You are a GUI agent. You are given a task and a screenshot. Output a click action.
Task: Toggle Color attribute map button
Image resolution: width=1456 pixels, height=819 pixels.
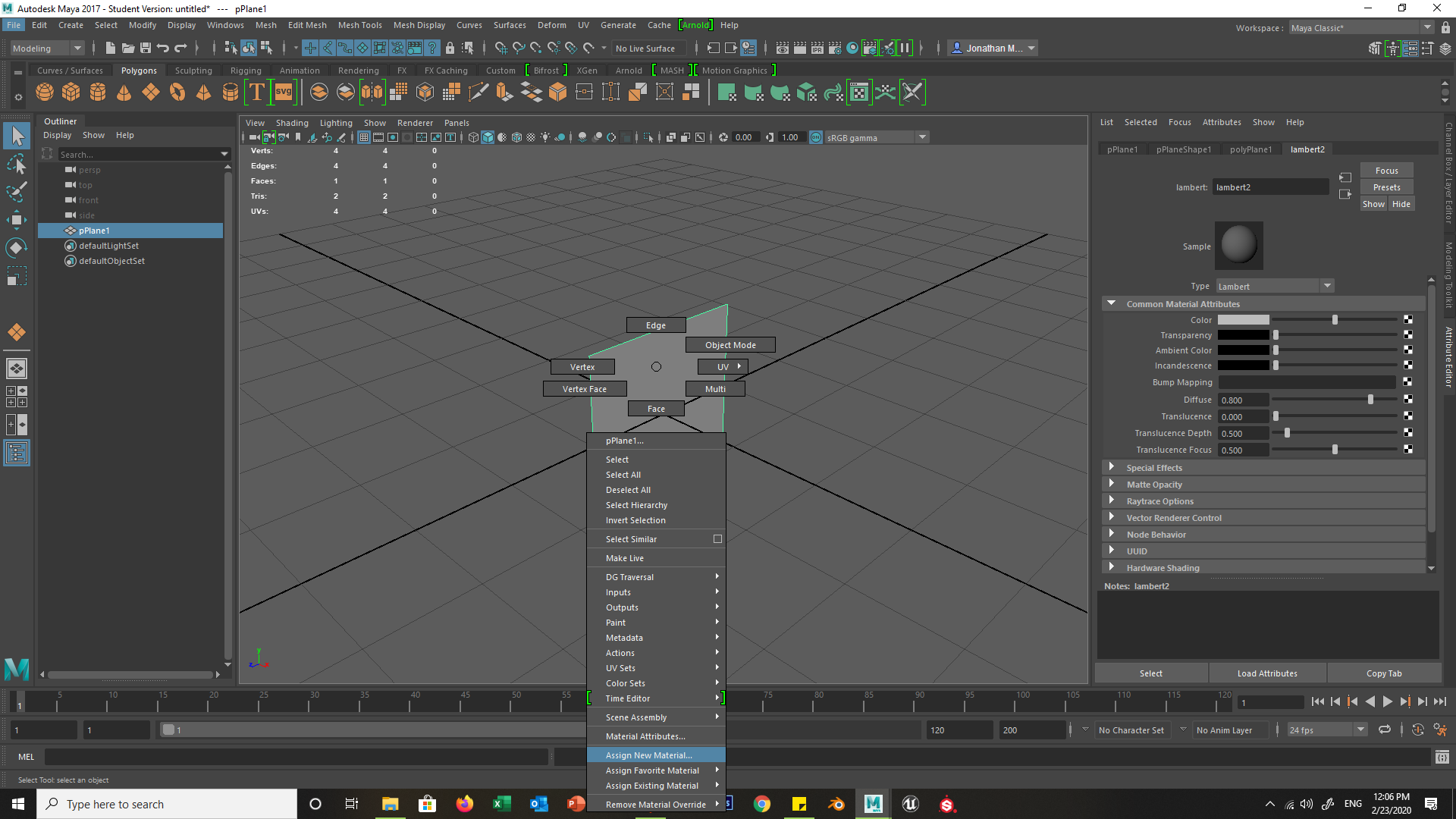click(1408, 320)
